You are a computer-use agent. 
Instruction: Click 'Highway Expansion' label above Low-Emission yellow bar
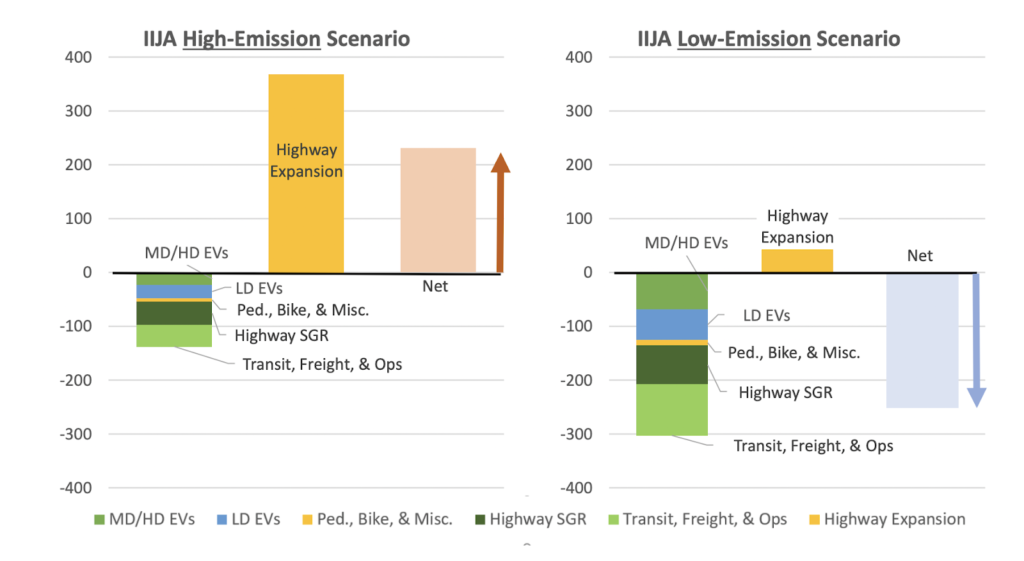[797, 227]
